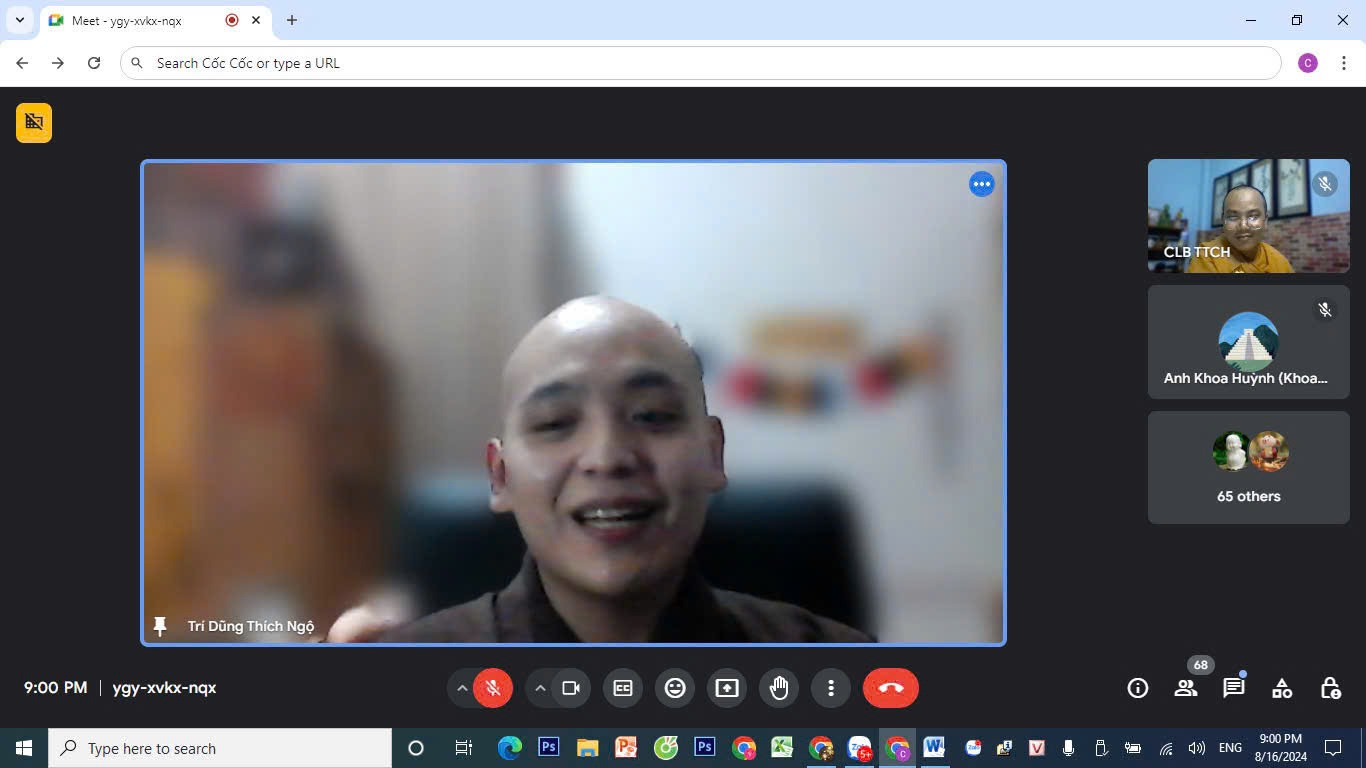This screenshot has width=1366, height=768.
Task: Raise your hand in the meeting
Action: pos(779,688)
